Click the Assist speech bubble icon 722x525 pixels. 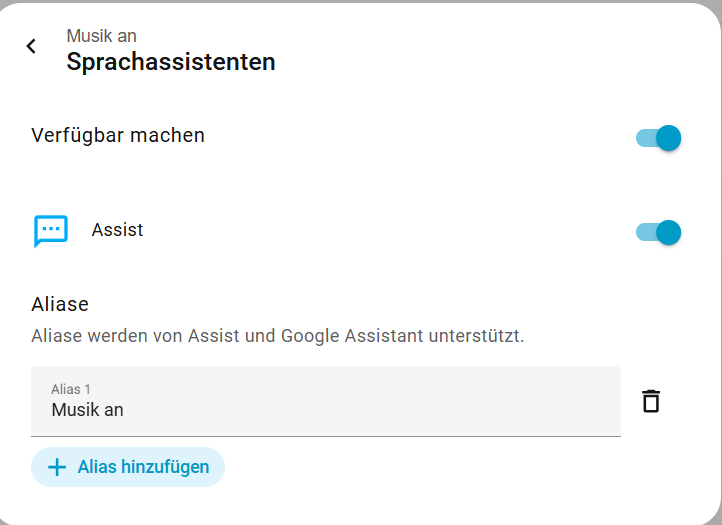(51, 231)
